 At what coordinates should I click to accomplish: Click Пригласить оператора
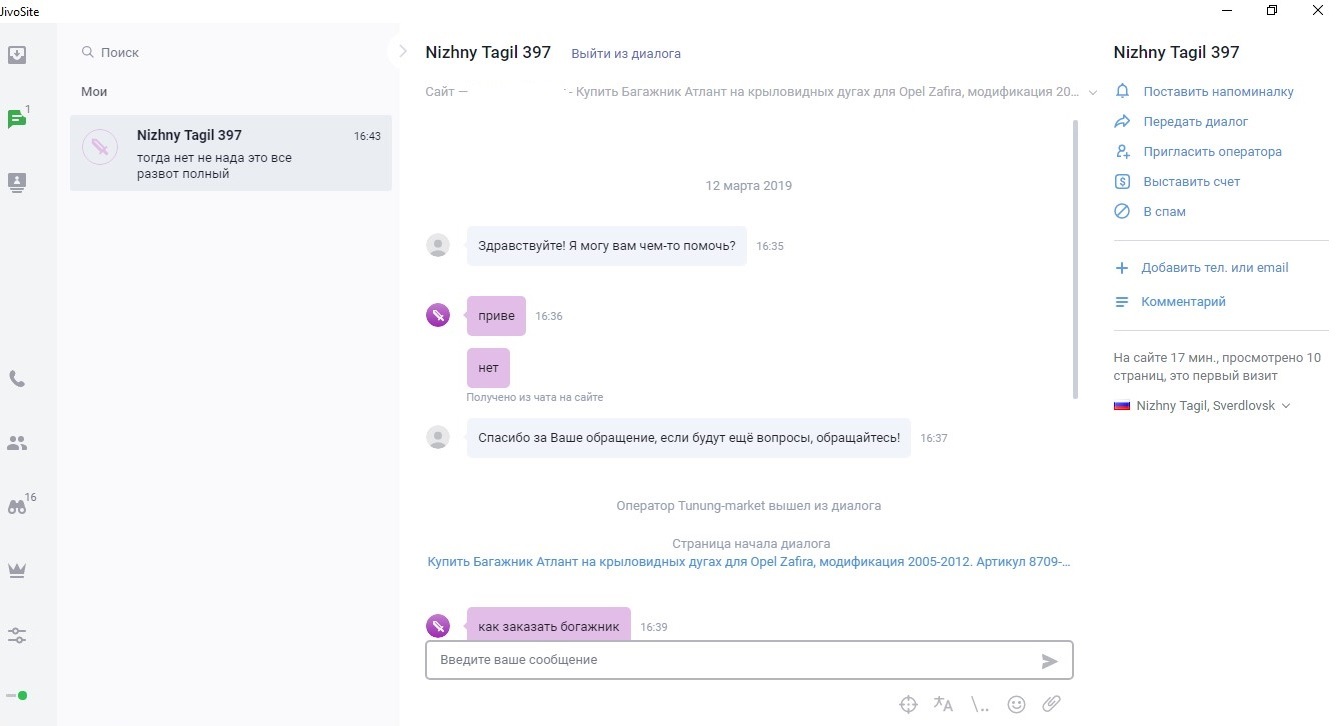pos(1213,152)
